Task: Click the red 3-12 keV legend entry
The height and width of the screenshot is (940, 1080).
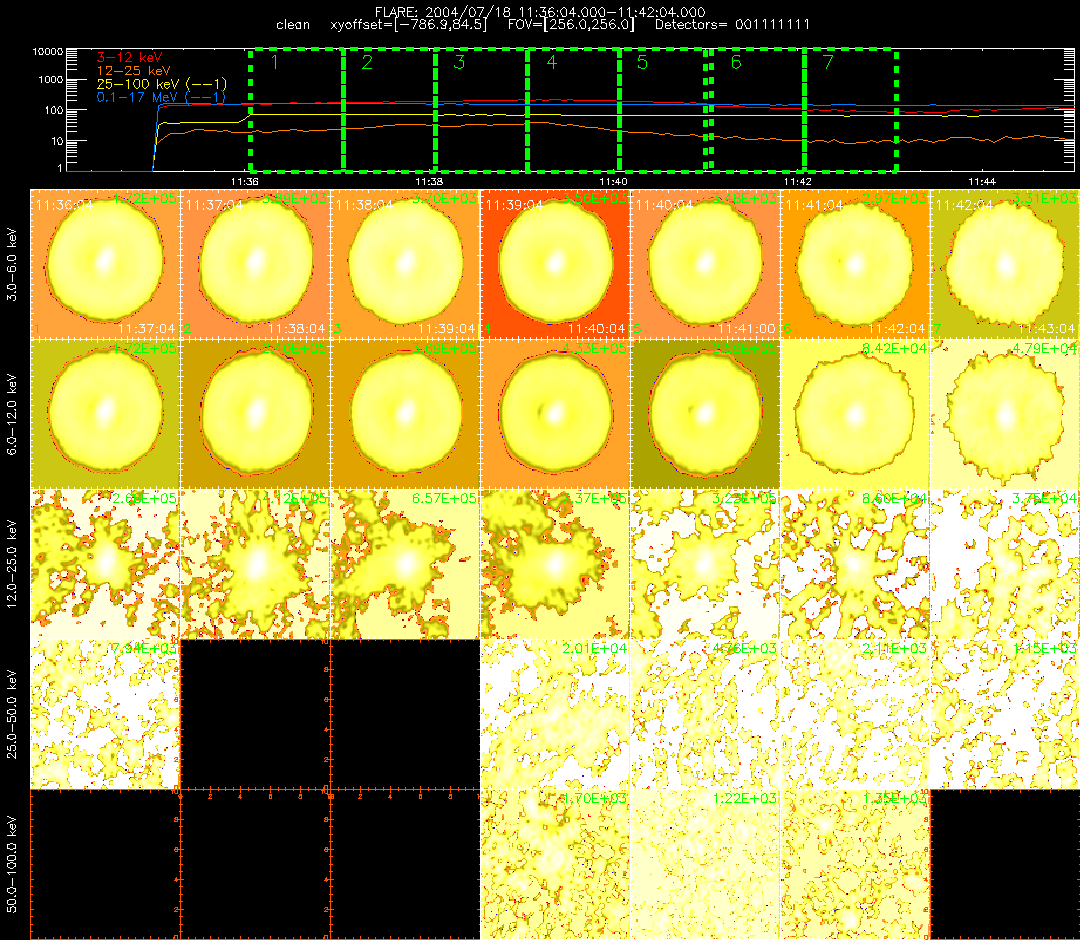Action: pyautogui.click(x=129, y=57)
